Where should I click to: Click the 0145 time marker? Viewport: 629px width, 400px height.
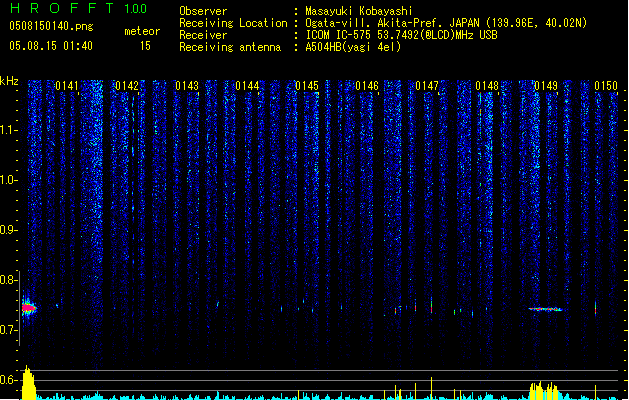(307, 86)
